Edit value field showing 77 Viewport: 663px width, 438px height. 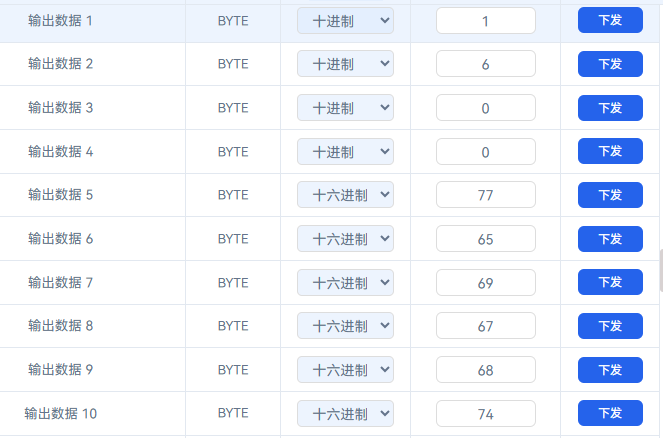(486, 195)
